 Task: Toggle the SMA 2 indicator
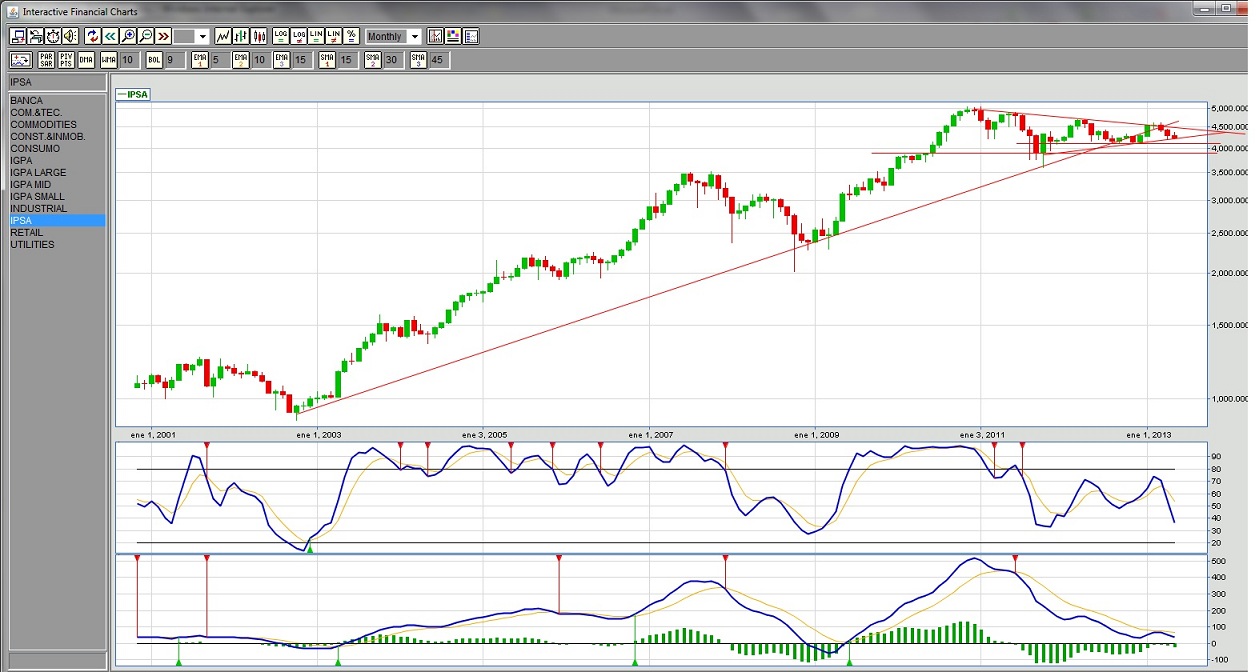(373, 60)
